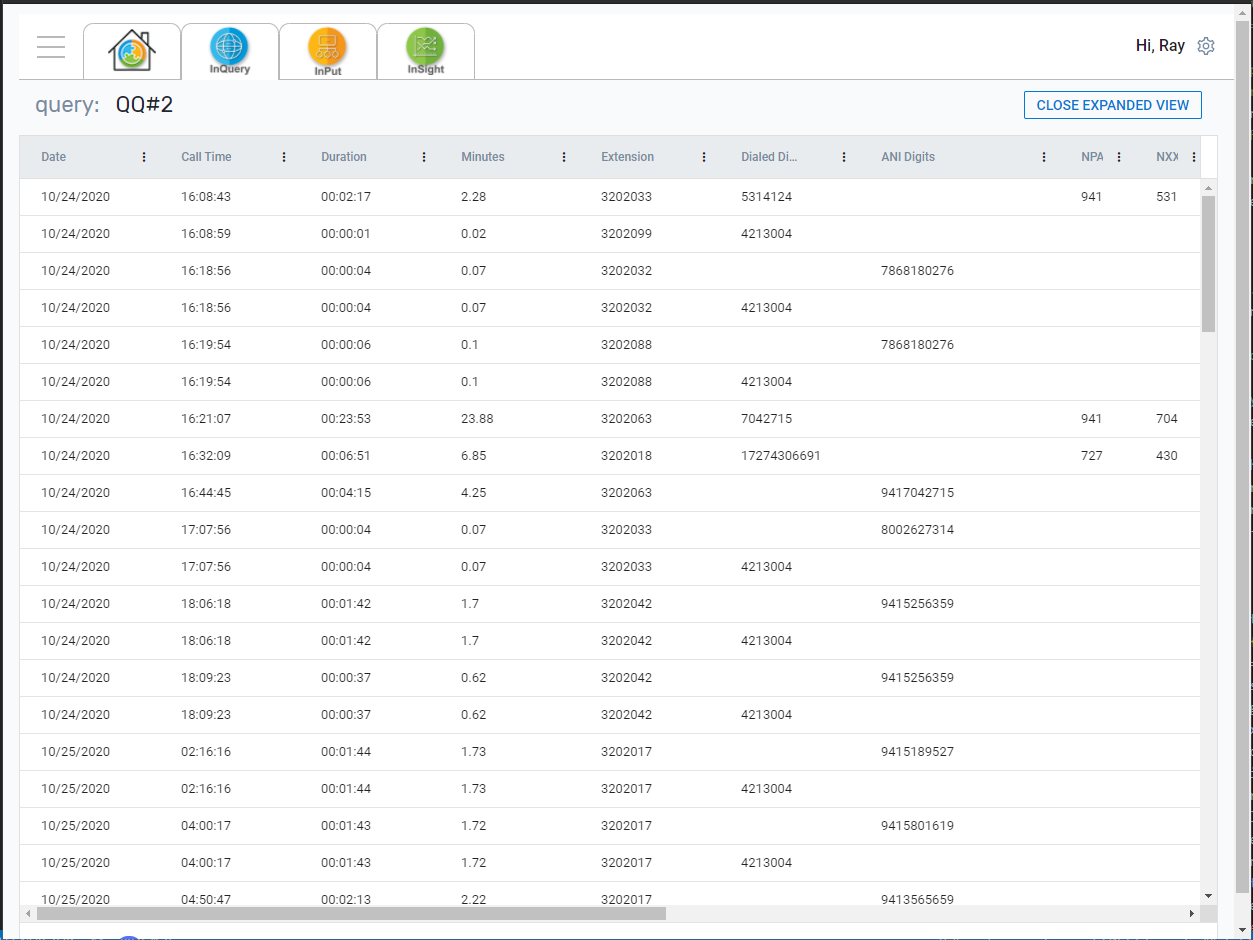
Task: Open the Date column options menu
Action: pyautogui.click(x=144, y=157)
